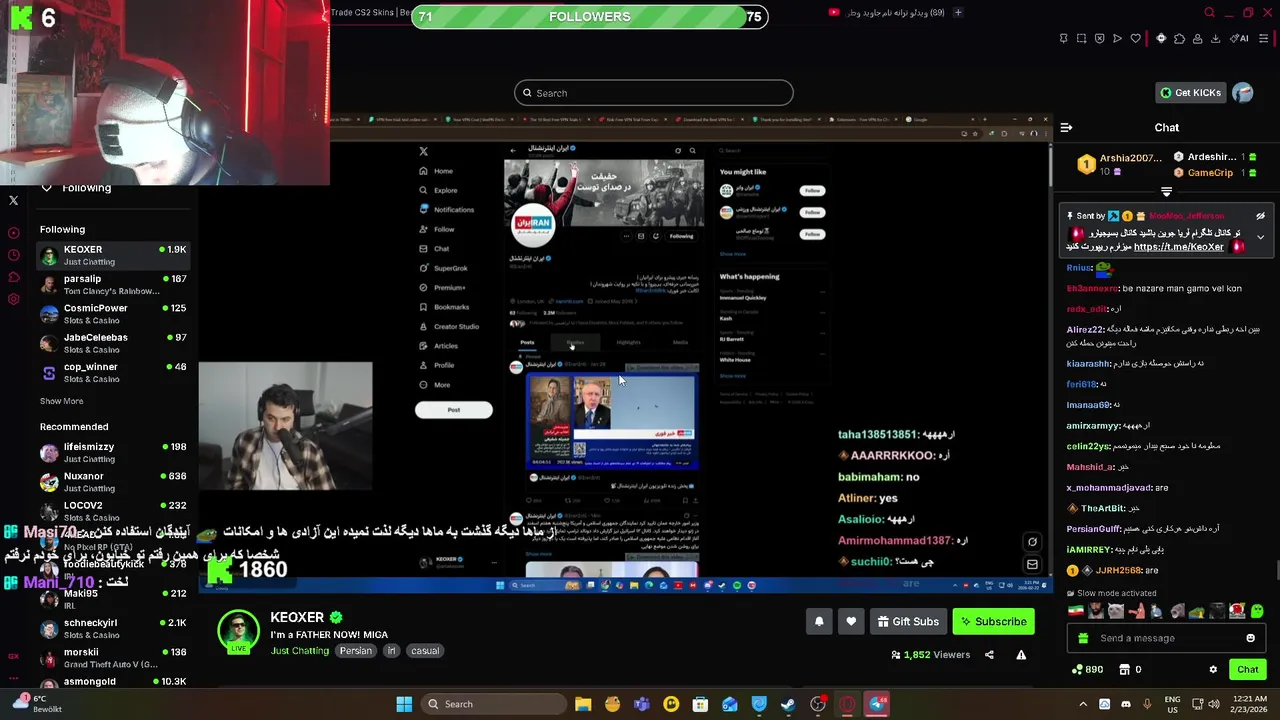Show hidden system tray icons chevron
Image resolution: width=1280 pixels, height=720 pixels.
1083,704
